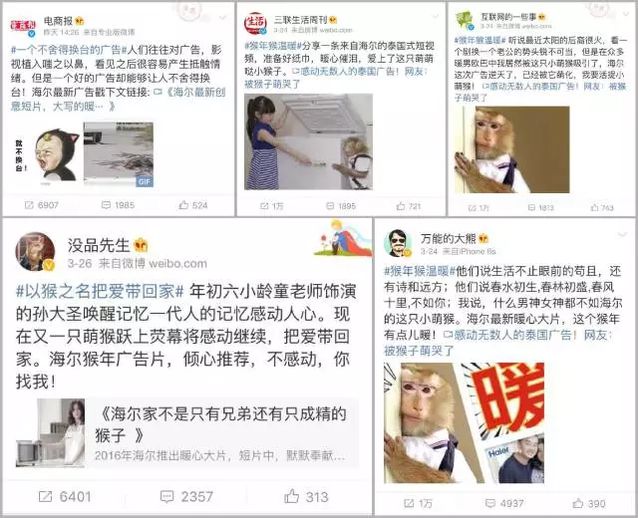Open comments on 万能的大熊 post showing 4937

pos(505,503)
